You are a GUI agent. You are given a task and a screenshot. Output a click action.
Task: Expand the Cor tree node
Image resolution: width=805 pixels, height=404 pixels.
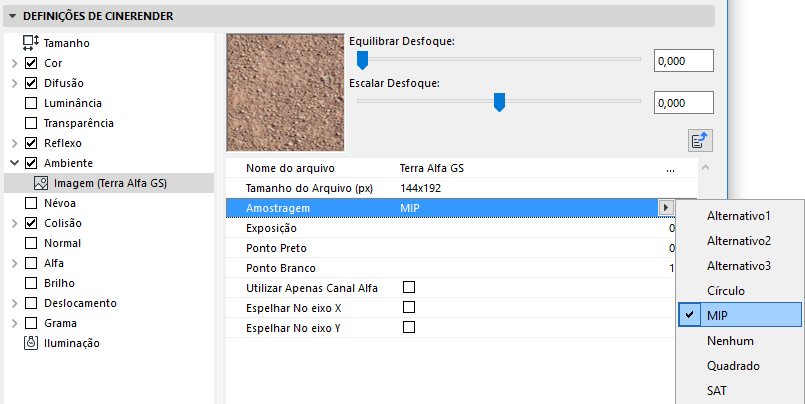click(15, 63)
